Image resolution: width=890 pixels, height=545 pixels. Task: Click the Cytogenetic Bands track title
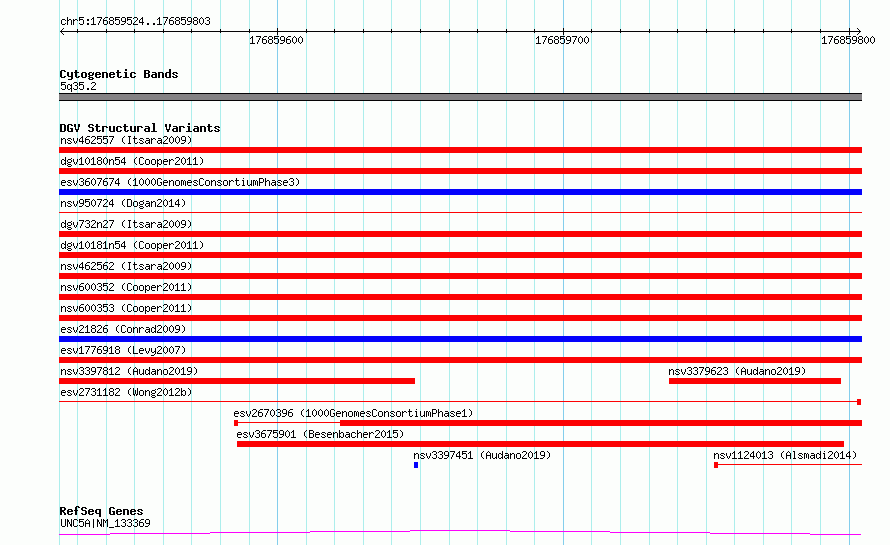[x=119, y=74]
